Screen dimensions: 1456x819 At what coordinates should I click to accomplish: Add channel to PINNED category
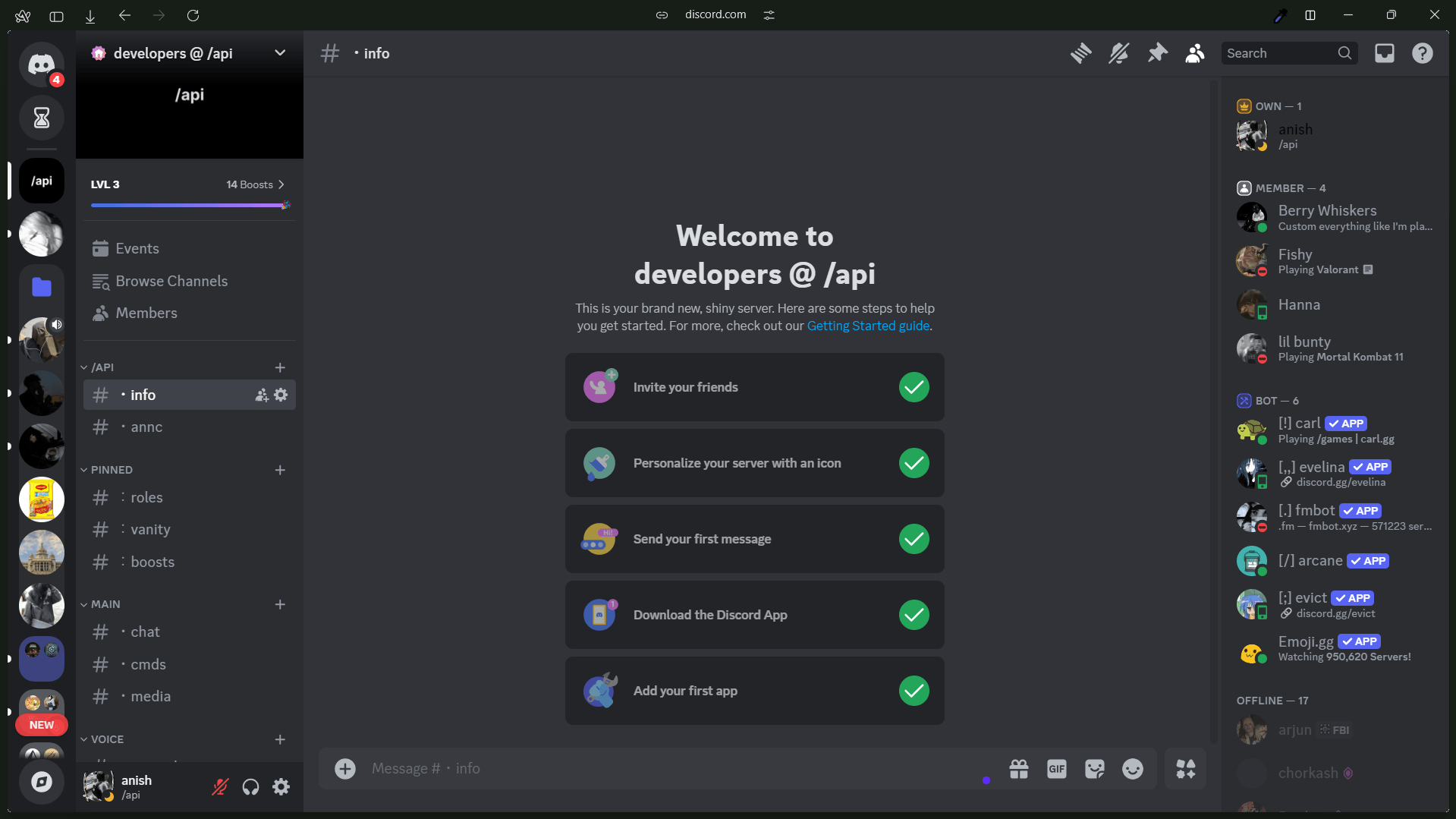[x=280, y=470]
